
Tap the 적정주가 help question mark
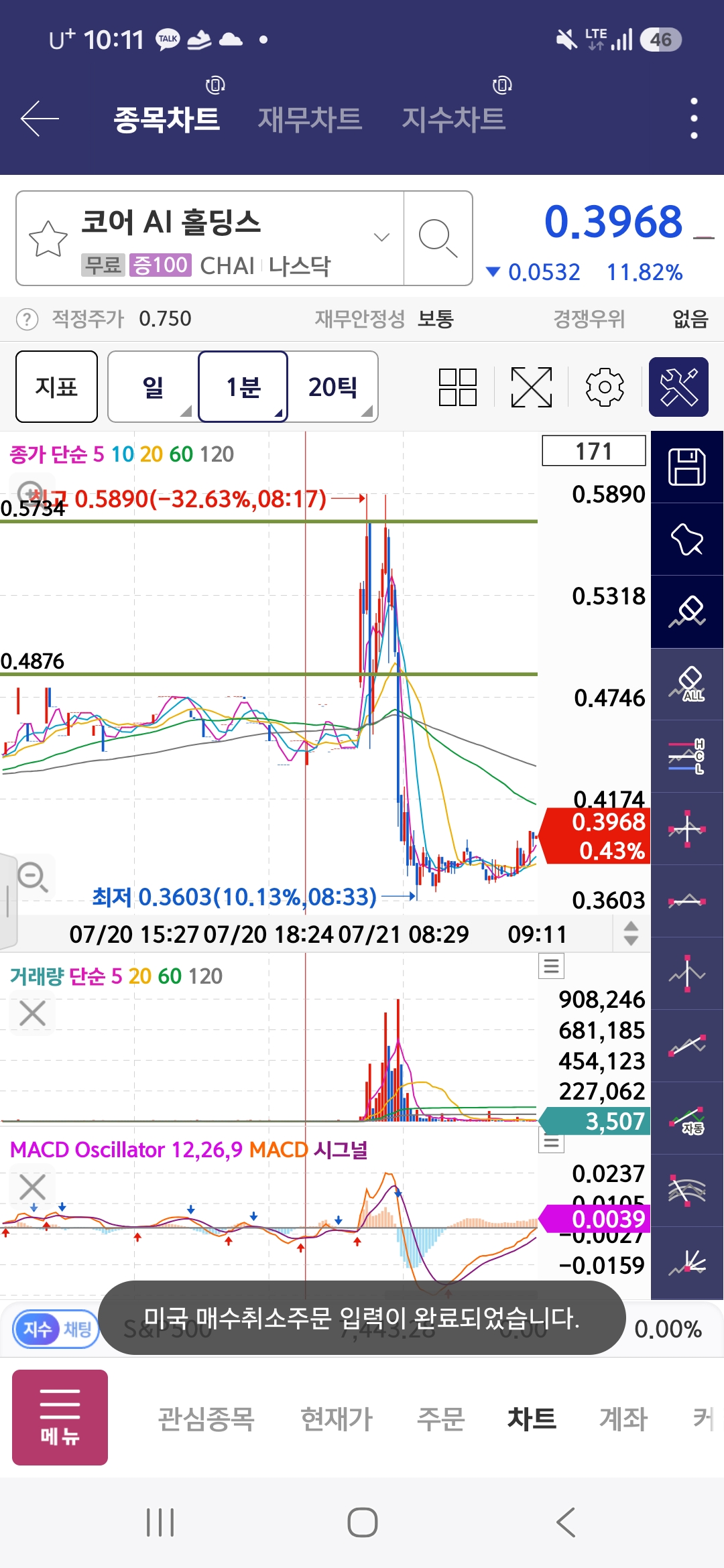tap(27, 319)
